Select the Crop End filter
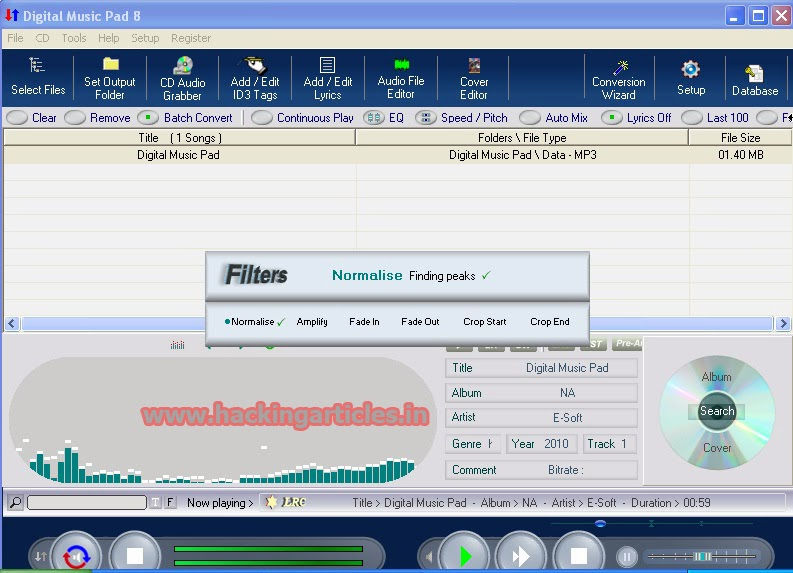This screenshot has width=793, height=573. [x=550, y=322]
